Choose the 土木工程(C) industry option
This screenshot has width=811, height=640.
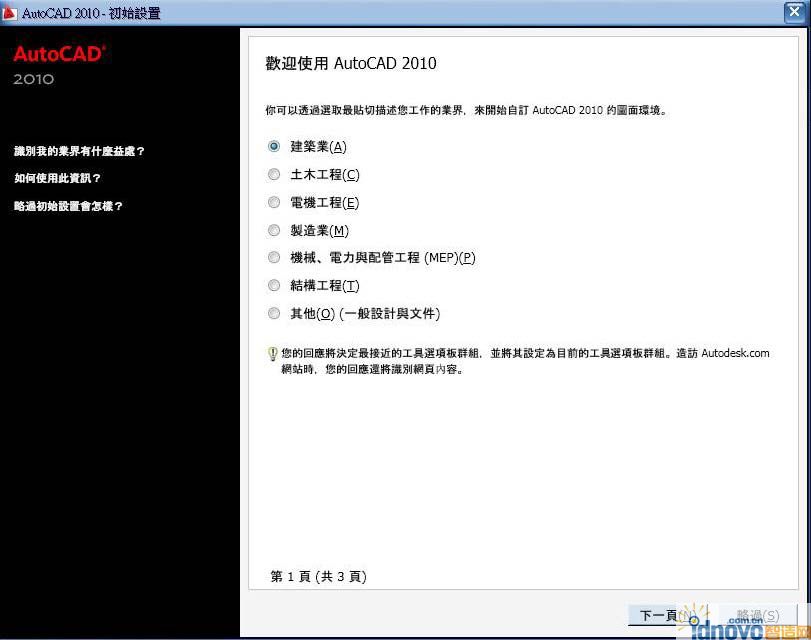(x=274, y=174)
